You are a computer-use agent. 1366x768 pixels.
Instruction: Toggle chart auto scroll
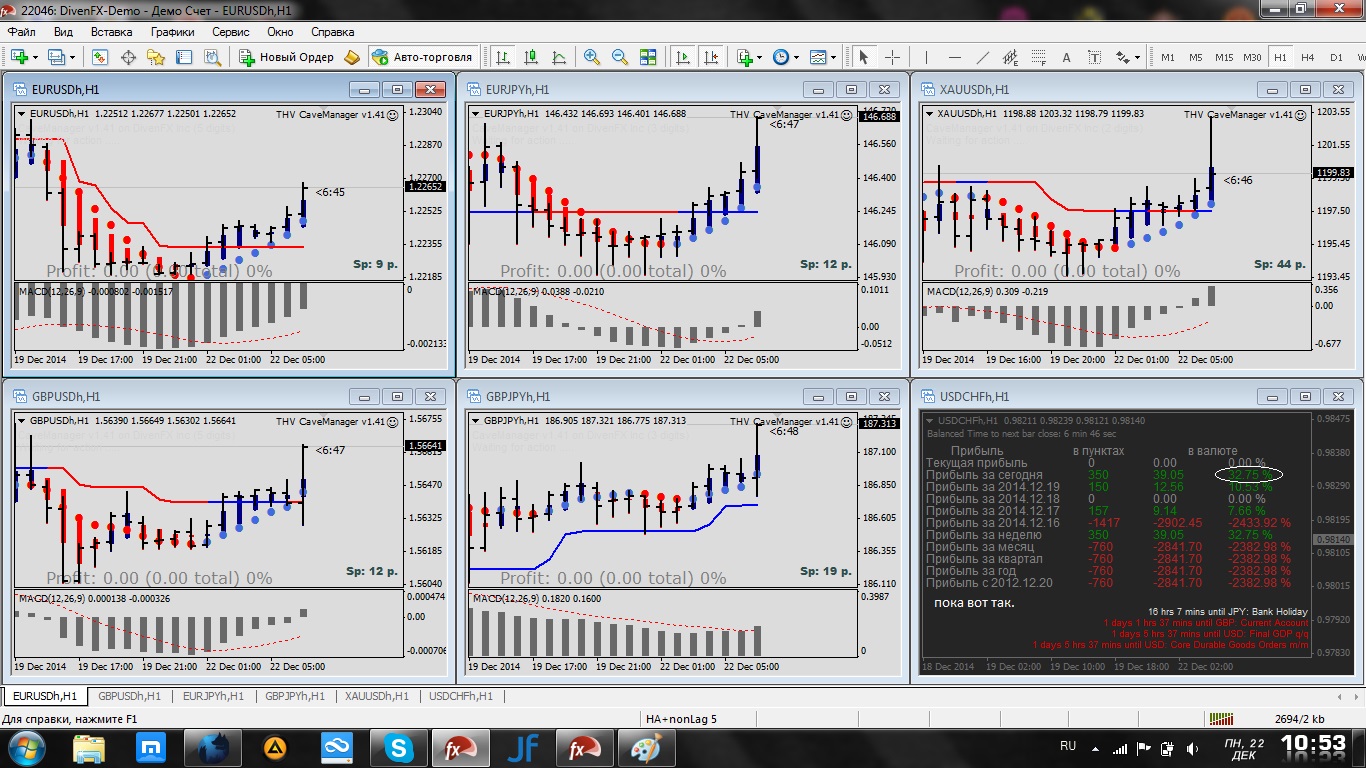tap(683, 57)
